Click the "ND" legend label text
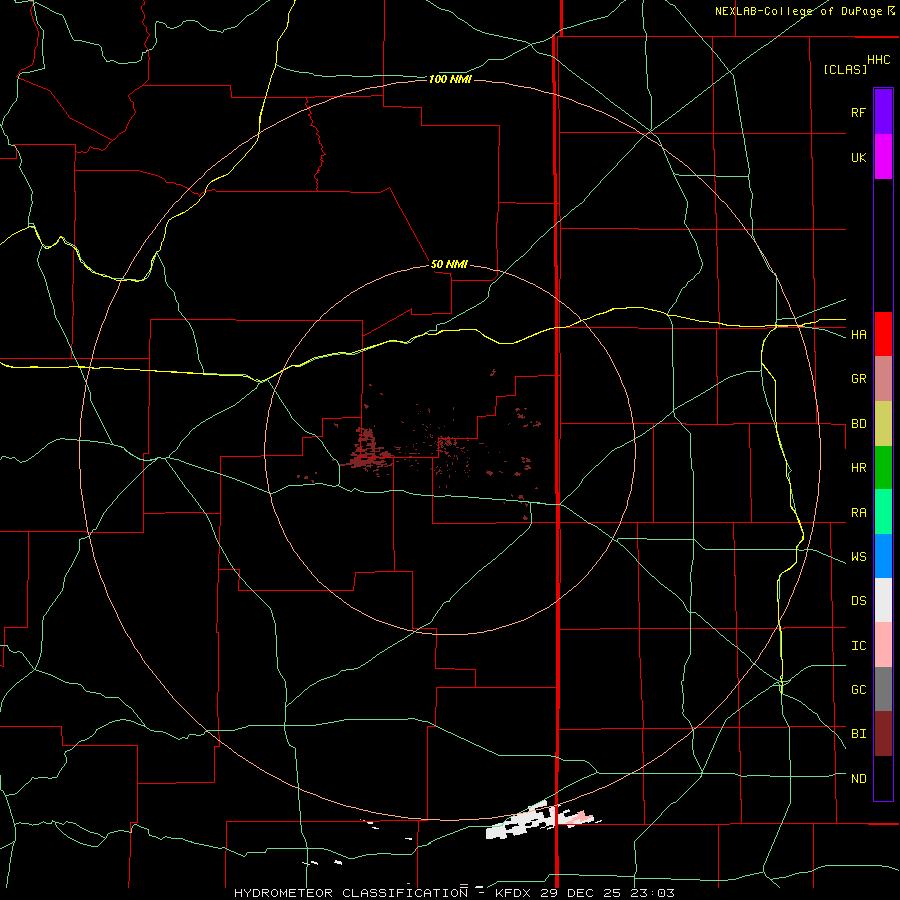The height and width of the screenshot is (900, 900). 859,779
